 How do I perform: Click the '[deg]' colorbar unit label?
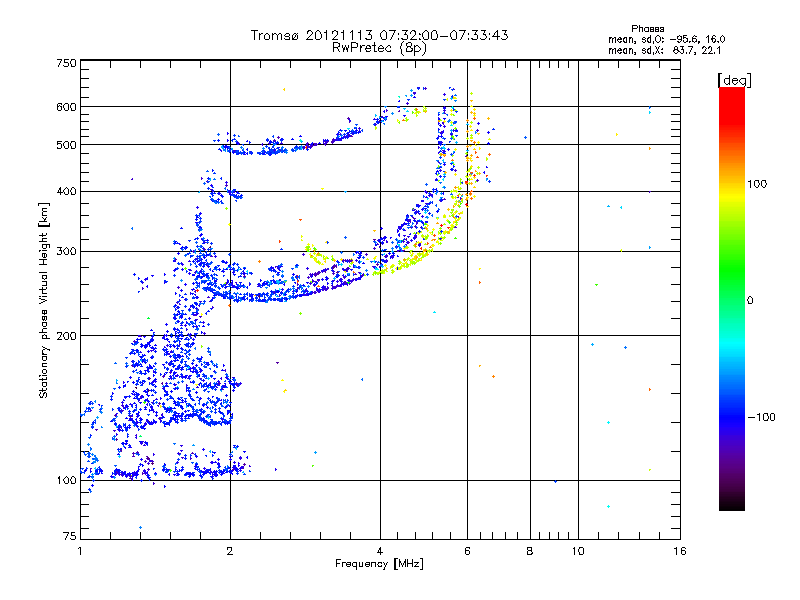click(734, 81)
